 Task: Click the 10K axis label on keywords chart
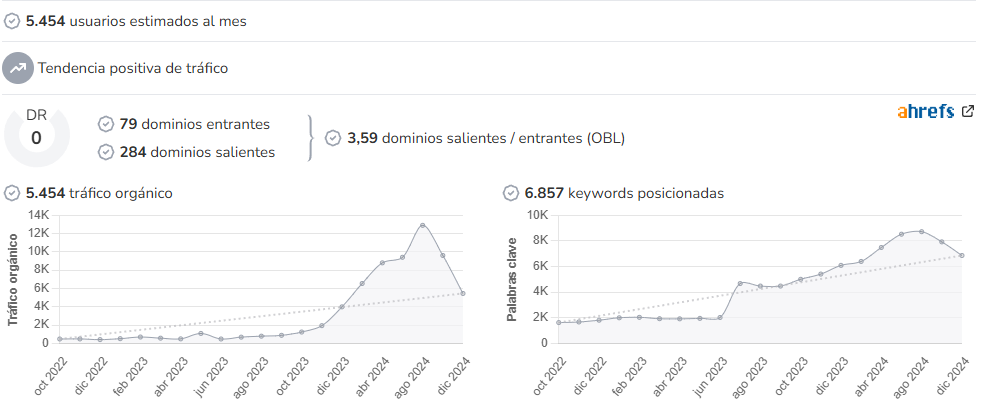click(x=538, y=215)
